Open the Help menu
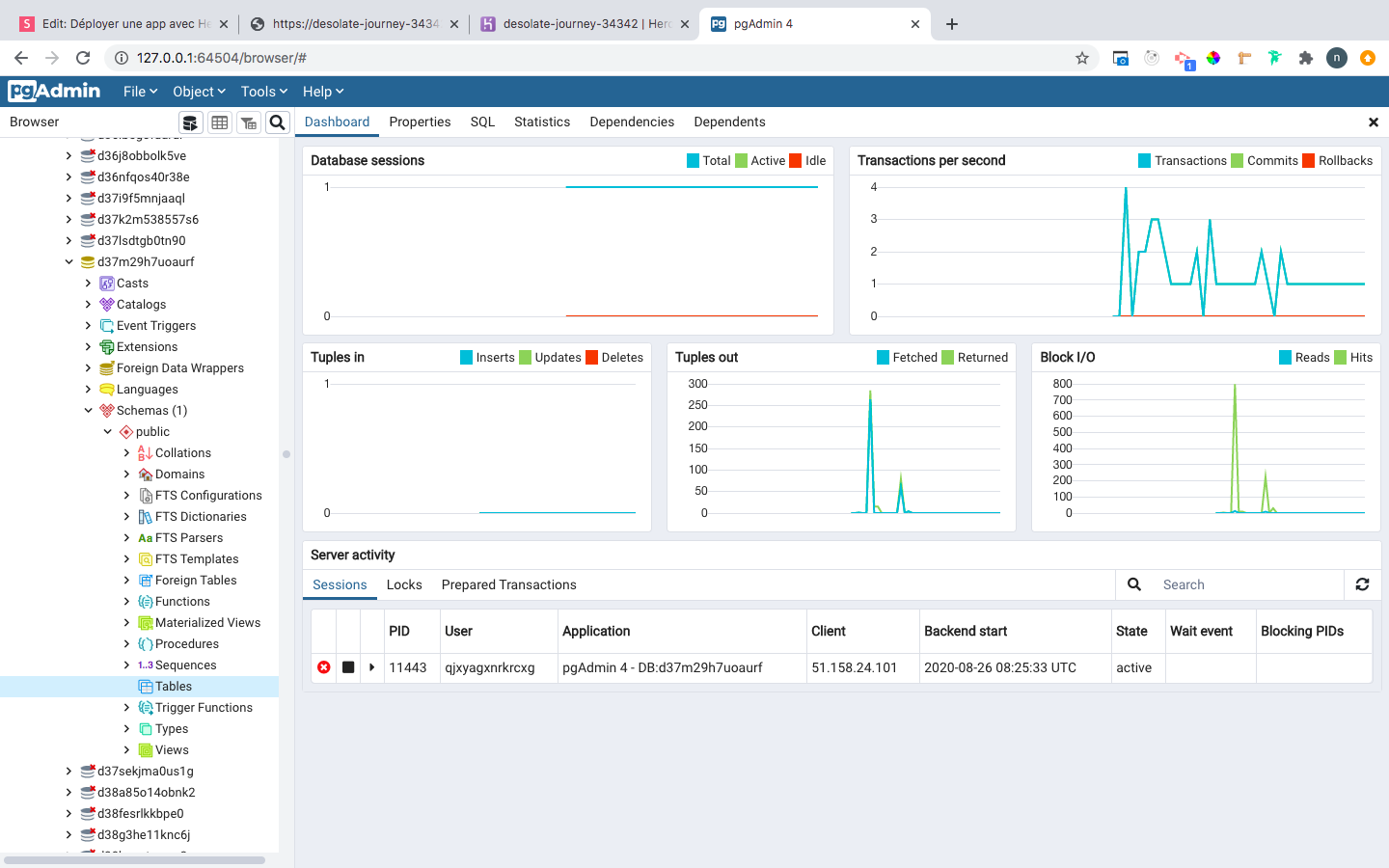Viewport: 1389px width, 868px height. point(323,92)
